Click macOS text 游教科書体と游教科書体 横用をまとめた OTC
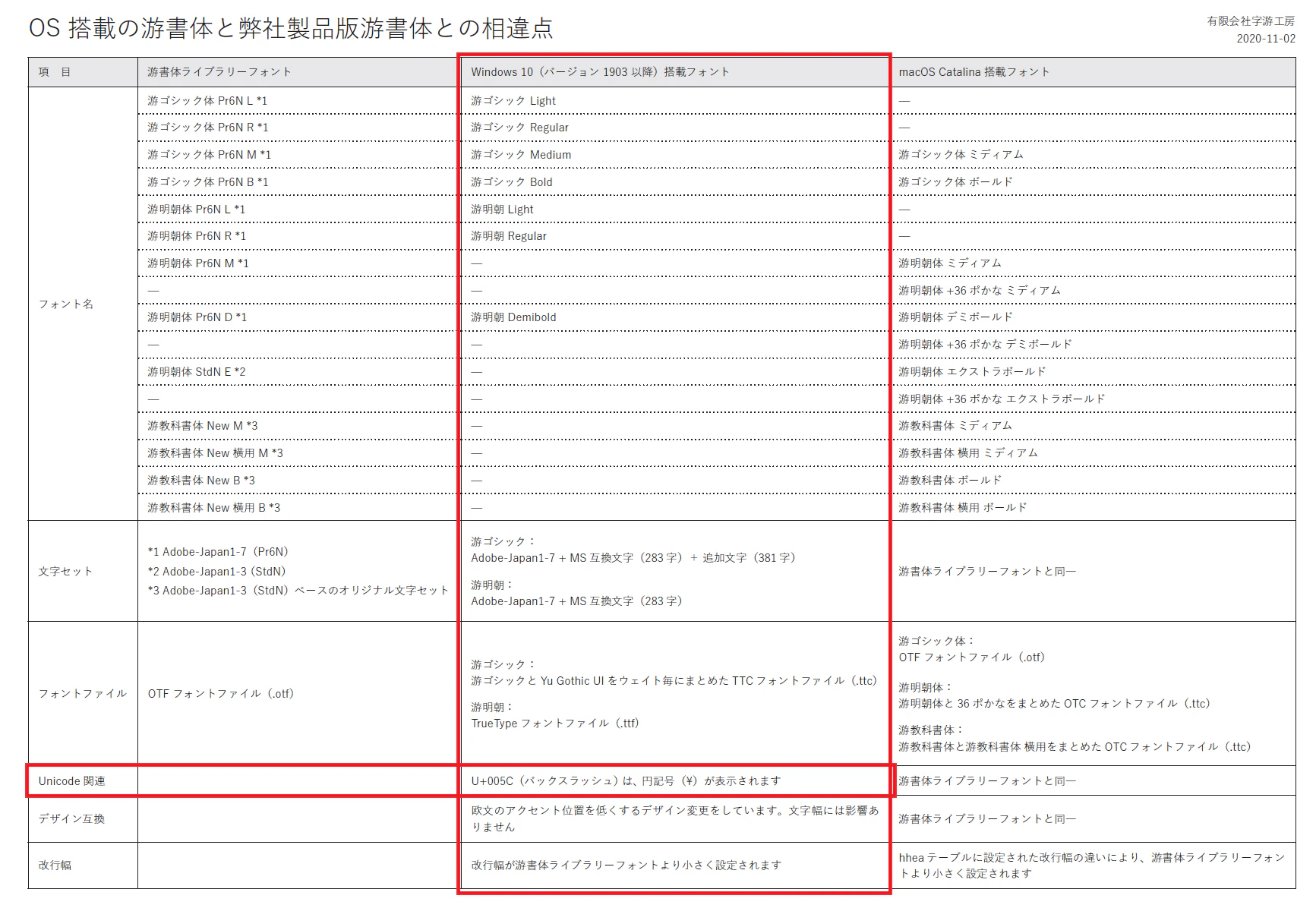 [x=1075, y=747]
